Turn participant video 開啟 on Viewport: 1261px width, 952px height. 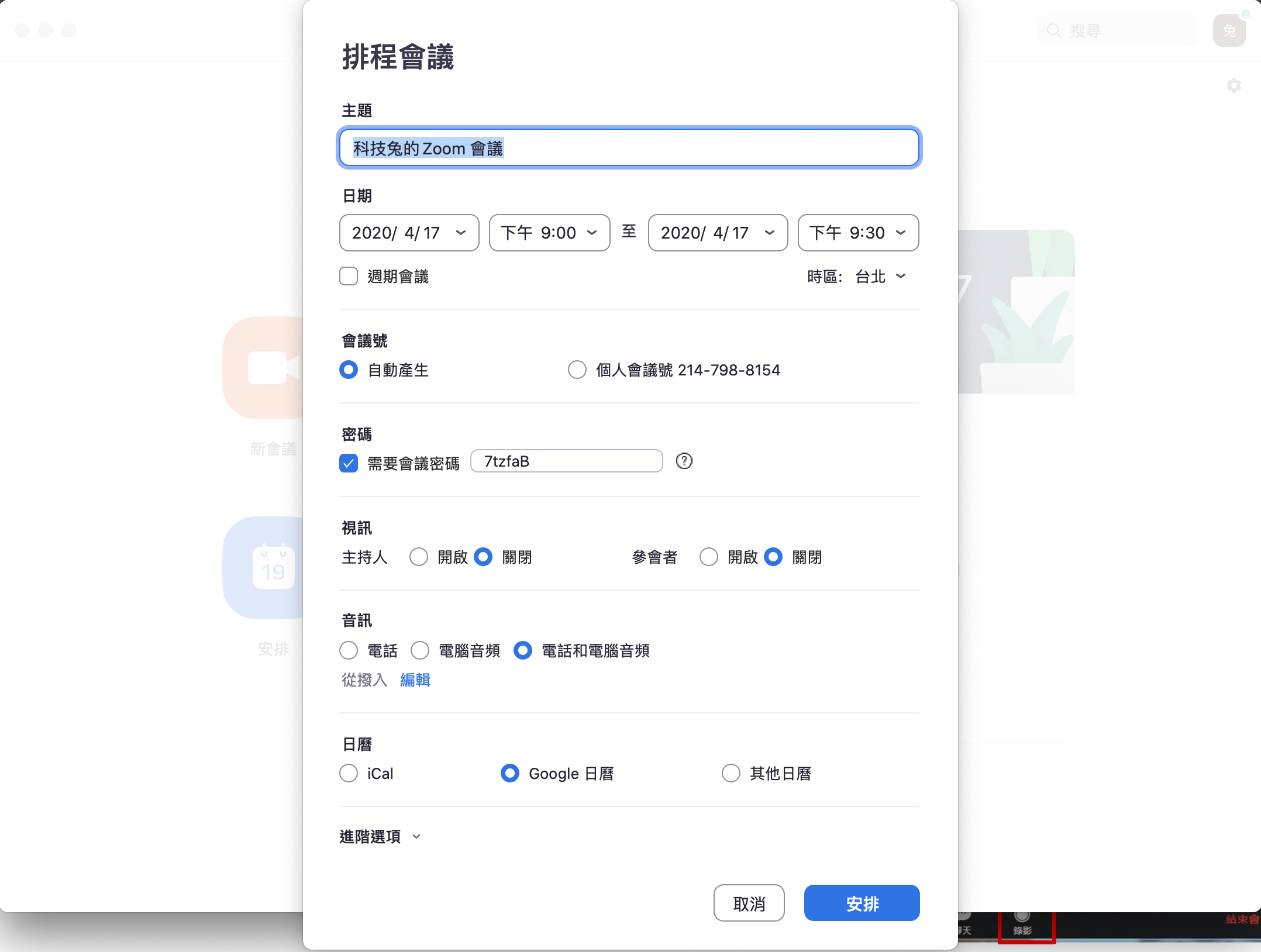coord(709,557)
